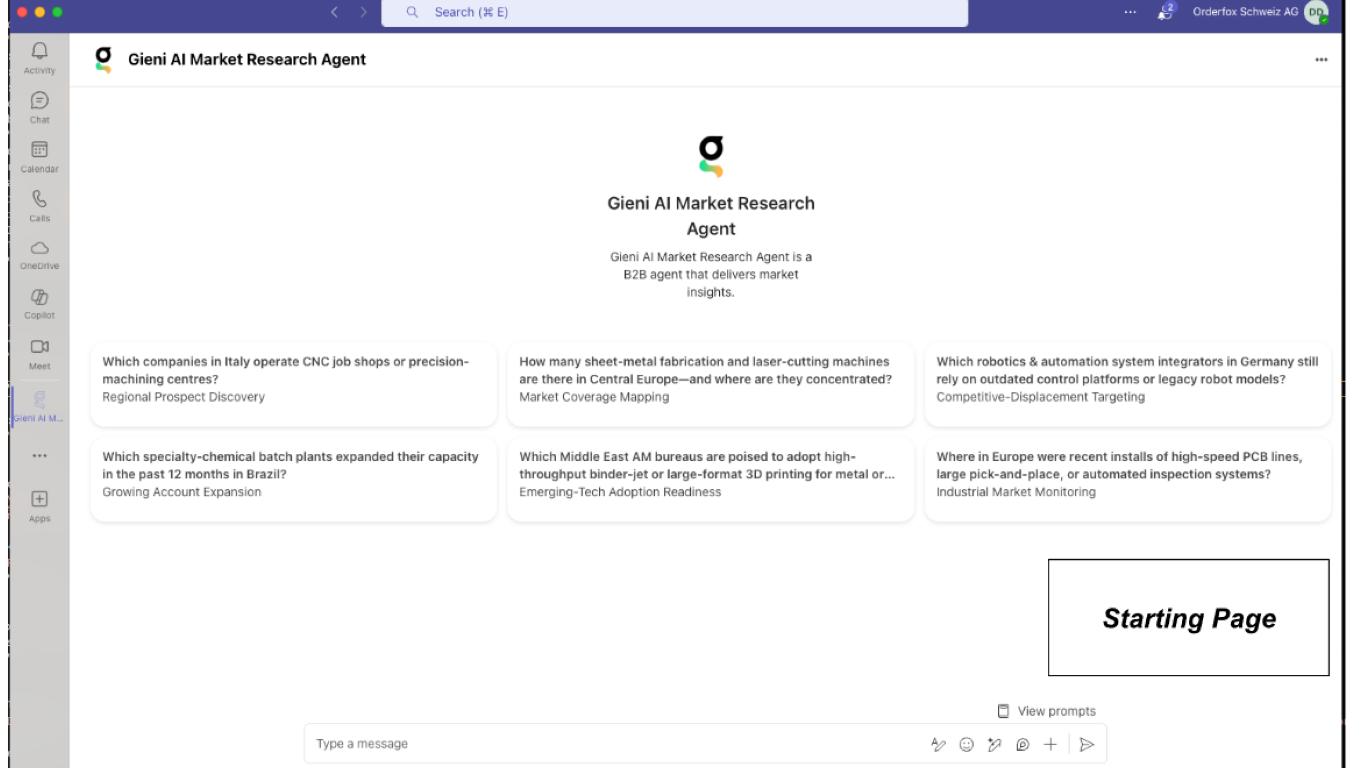This screenshot has width=1366, height=768.
Task: Select the Regional Prospect Discovery prompt card
Action: coord(293,384)
